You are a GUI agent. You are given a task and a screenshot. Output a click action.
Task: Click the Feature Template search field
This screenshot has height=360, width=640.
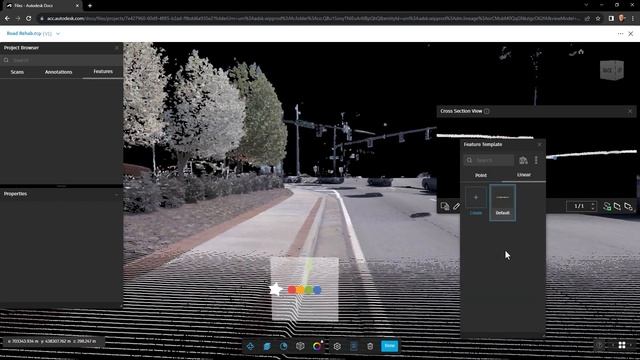(489, 160)
